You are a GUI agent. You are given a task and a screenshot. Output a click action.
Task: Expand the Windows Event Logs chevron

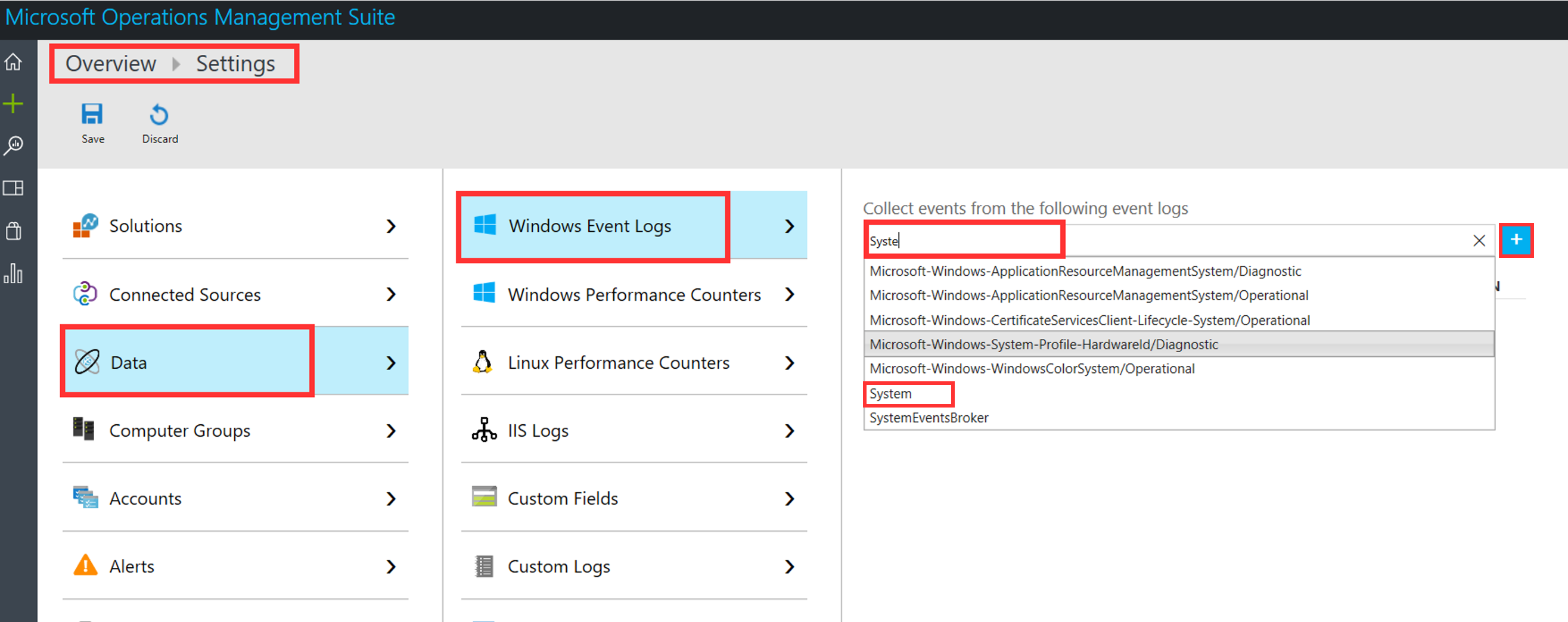coord(790,226)
